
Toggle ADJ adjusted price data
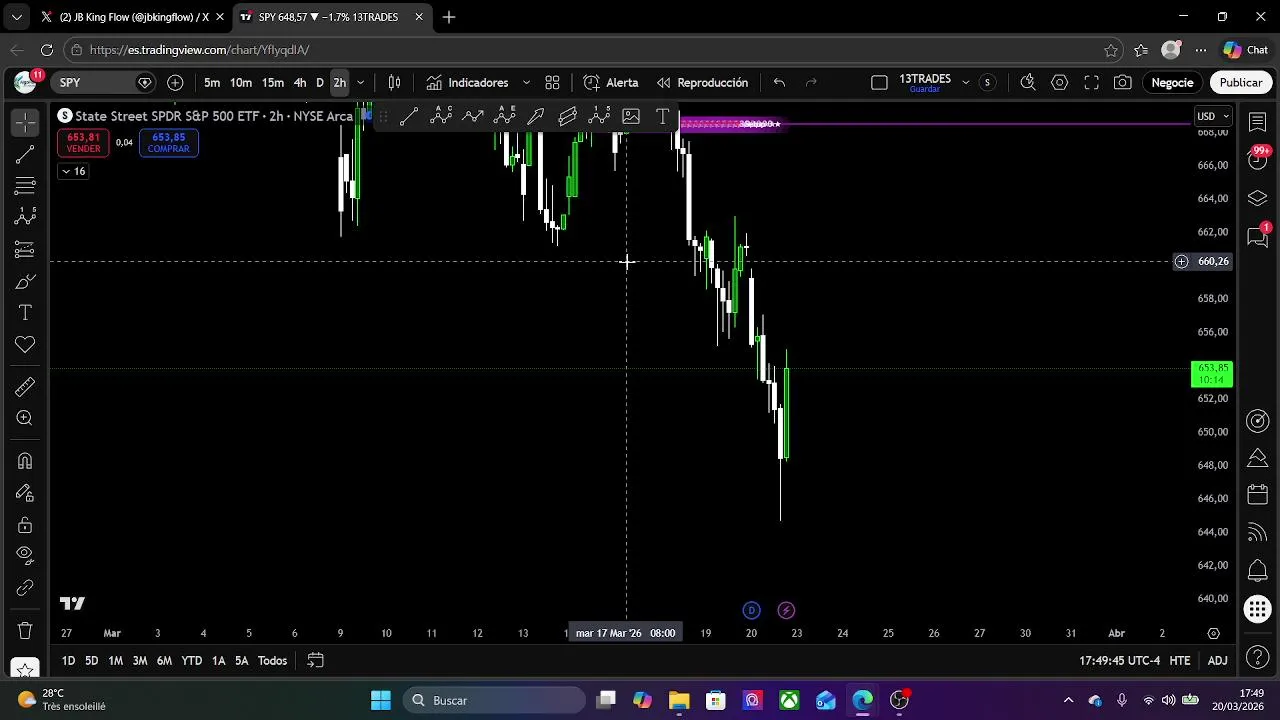[1217, 661]
